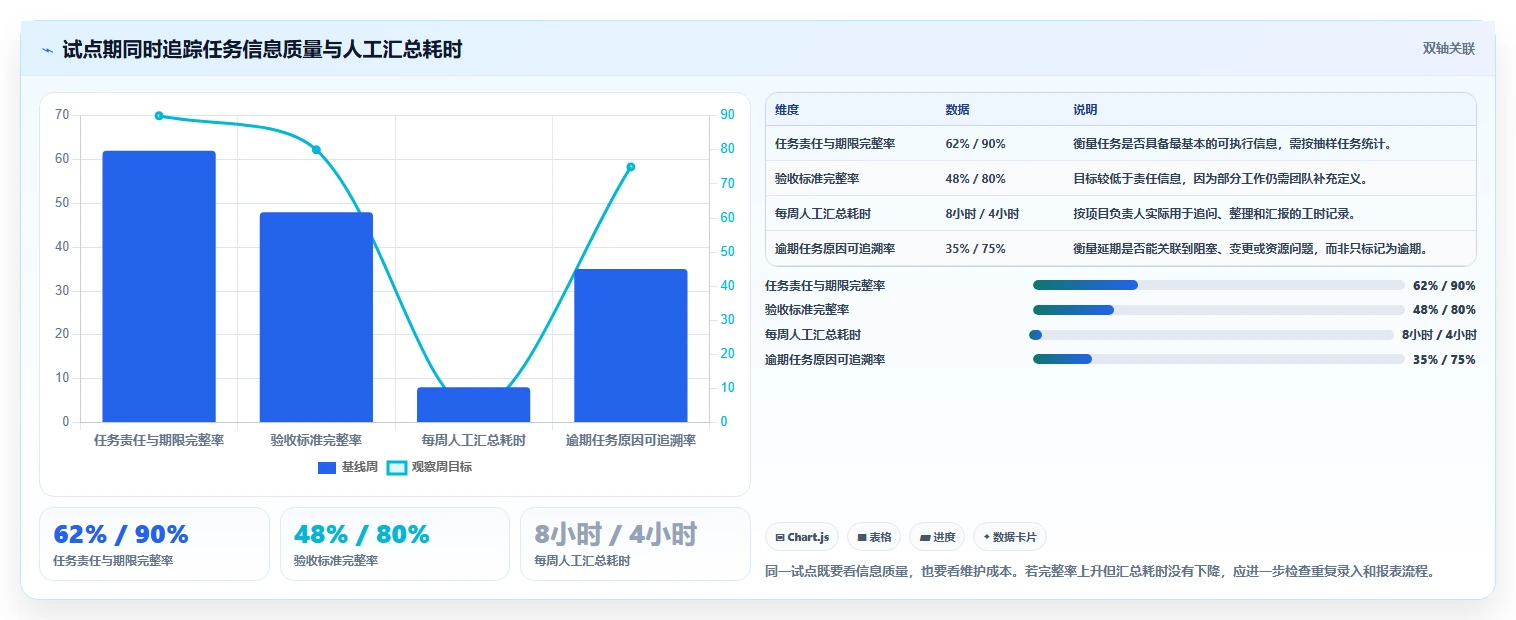Select the 进度 chip

point(937,537)
